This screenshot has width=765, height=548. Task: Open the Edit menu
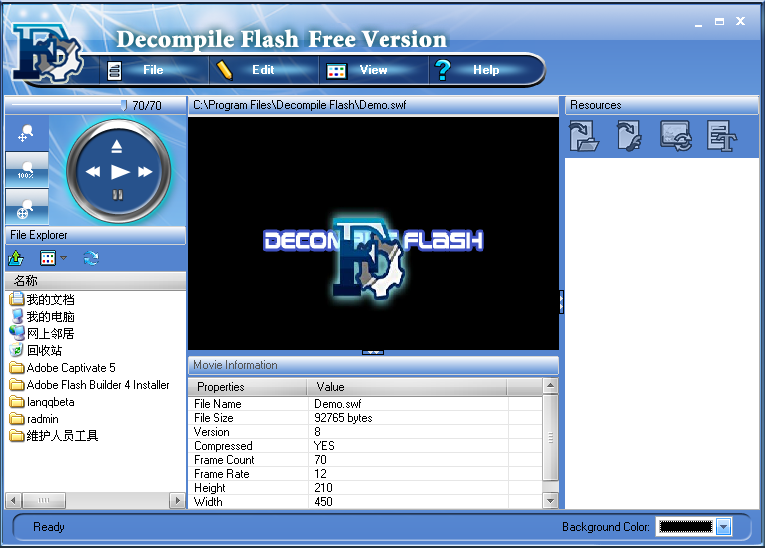[x=263, y=70]
